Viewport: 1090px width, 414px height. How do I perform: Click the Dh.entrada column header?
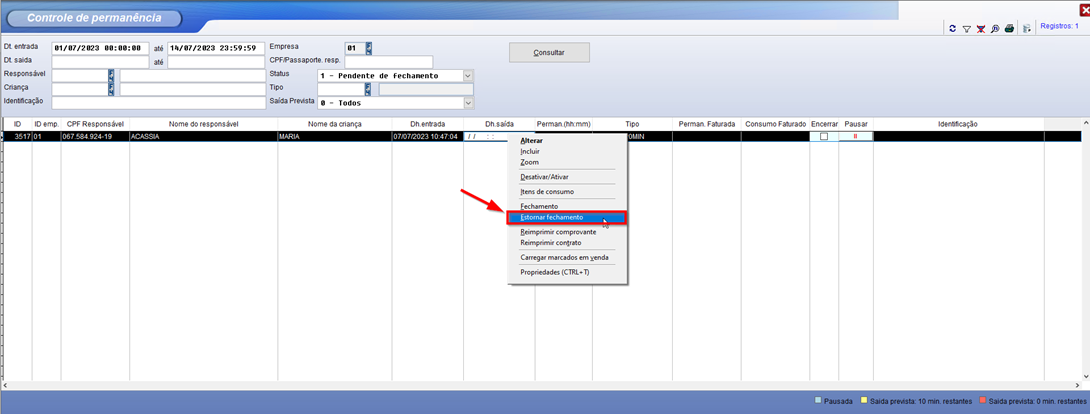[x=428, y=124]
